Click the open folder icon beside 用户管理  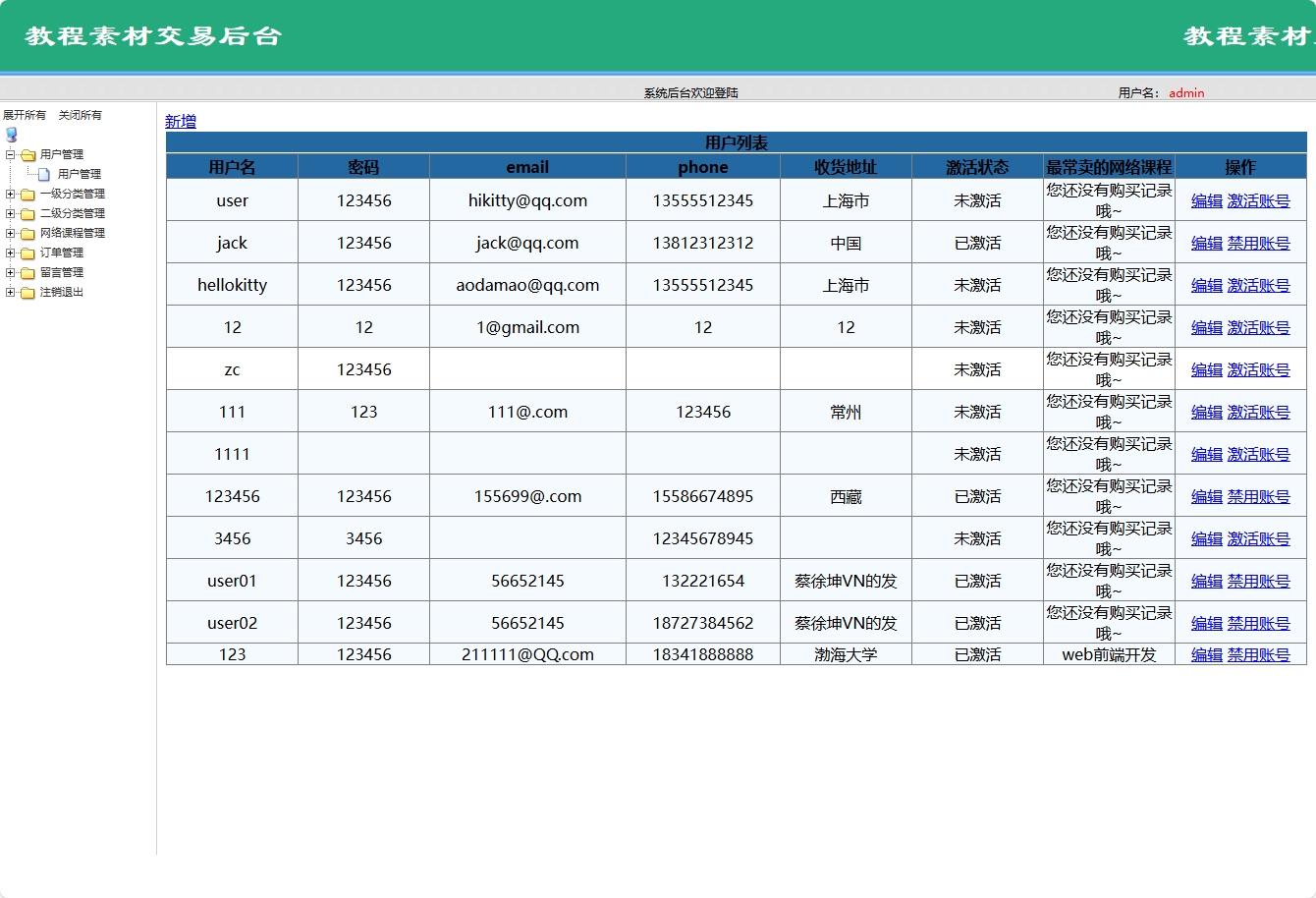tap(27, 155)
